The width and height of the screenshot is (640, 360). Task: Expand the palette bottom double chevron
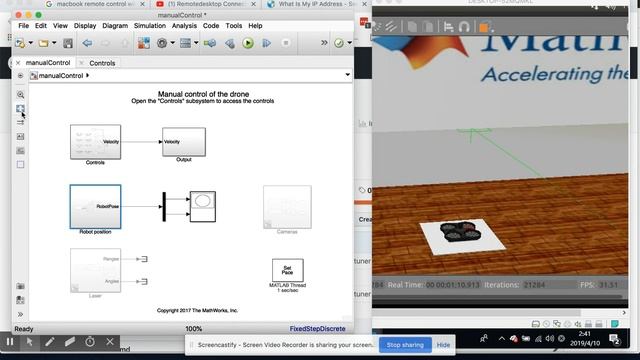20,314
